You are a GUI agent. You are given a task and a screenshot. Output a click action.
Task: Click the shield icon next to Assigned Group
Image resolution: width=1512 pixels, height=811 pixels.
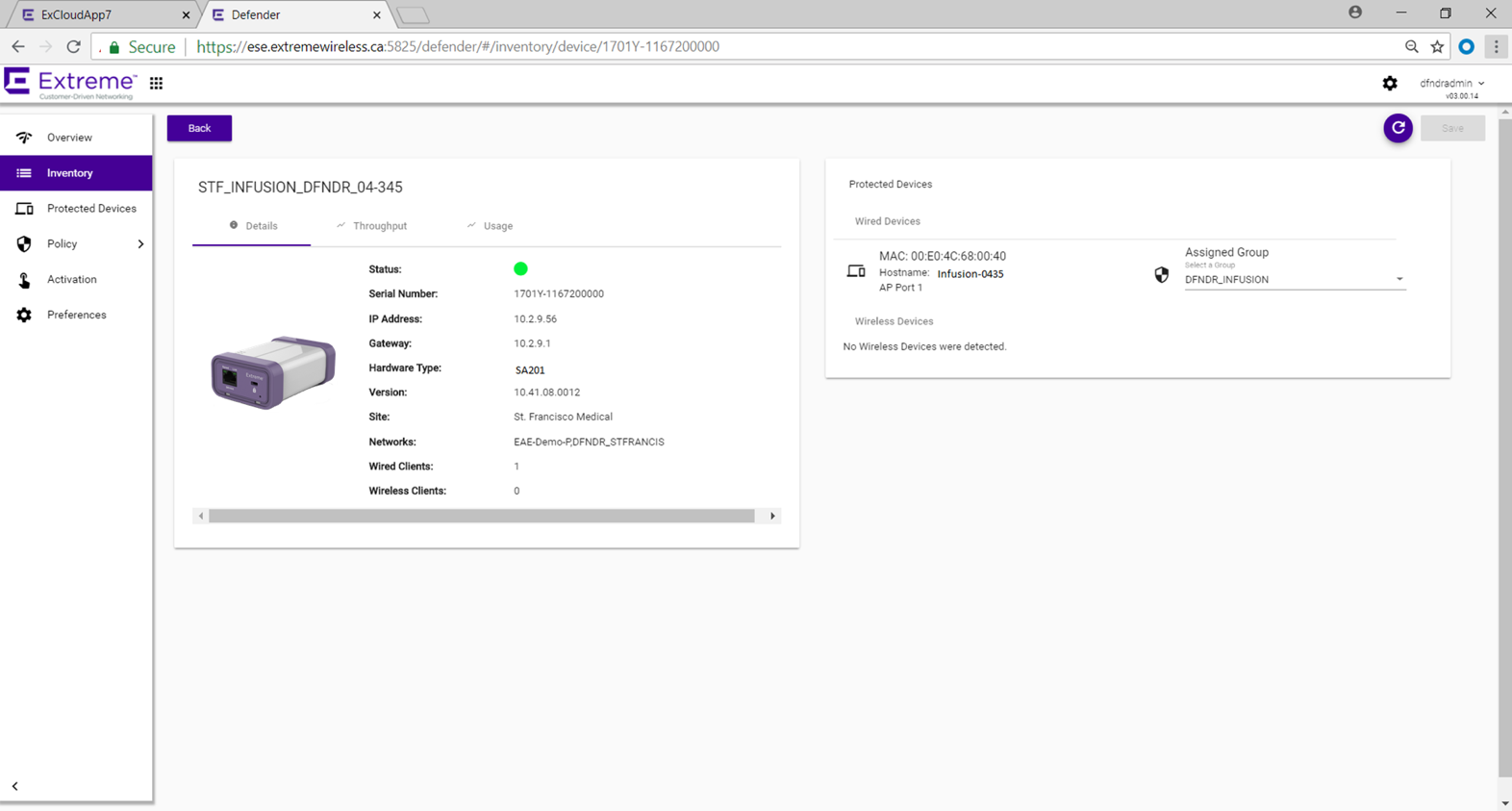(x=1162, y=275)
